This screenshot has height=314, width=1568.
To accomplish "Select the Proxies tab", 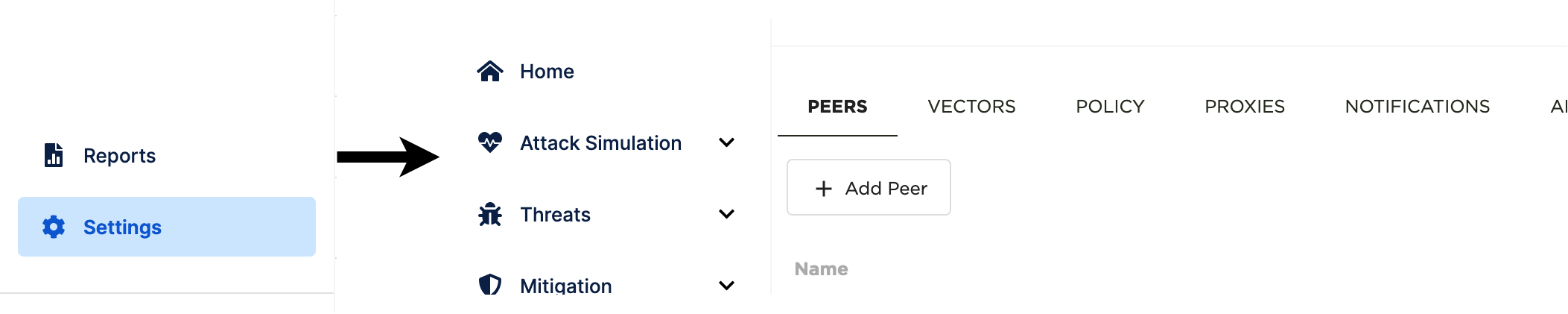I will (1245, 107).
